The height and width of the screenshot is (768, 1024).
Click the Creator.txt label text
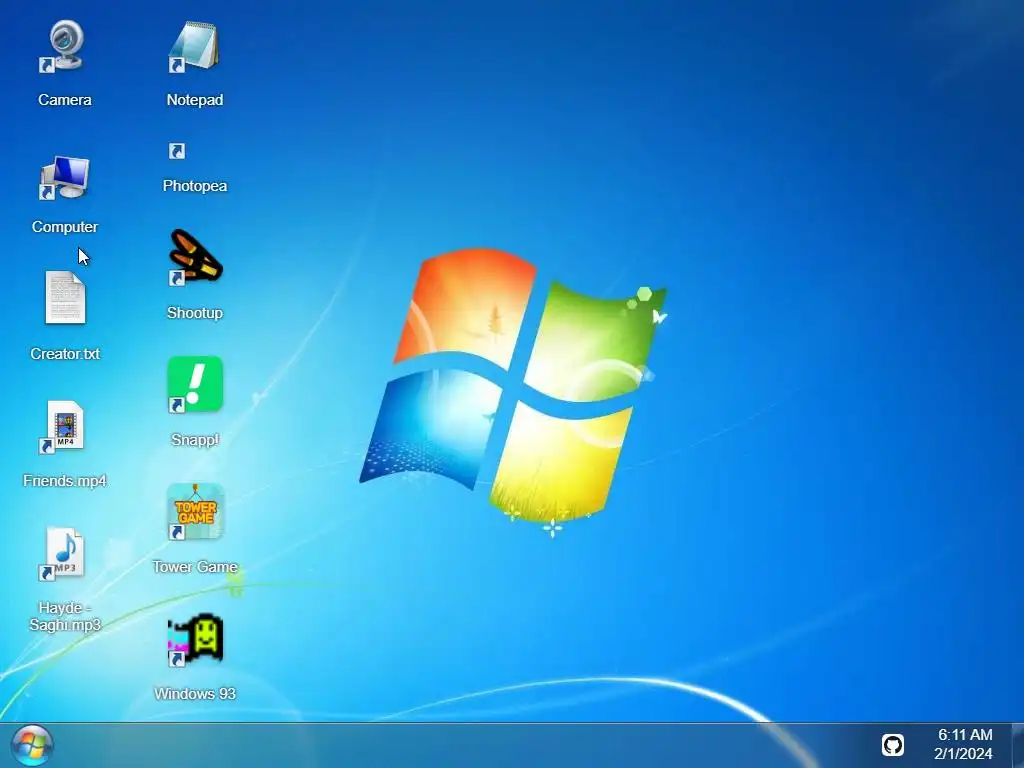[x=65, y=354]
